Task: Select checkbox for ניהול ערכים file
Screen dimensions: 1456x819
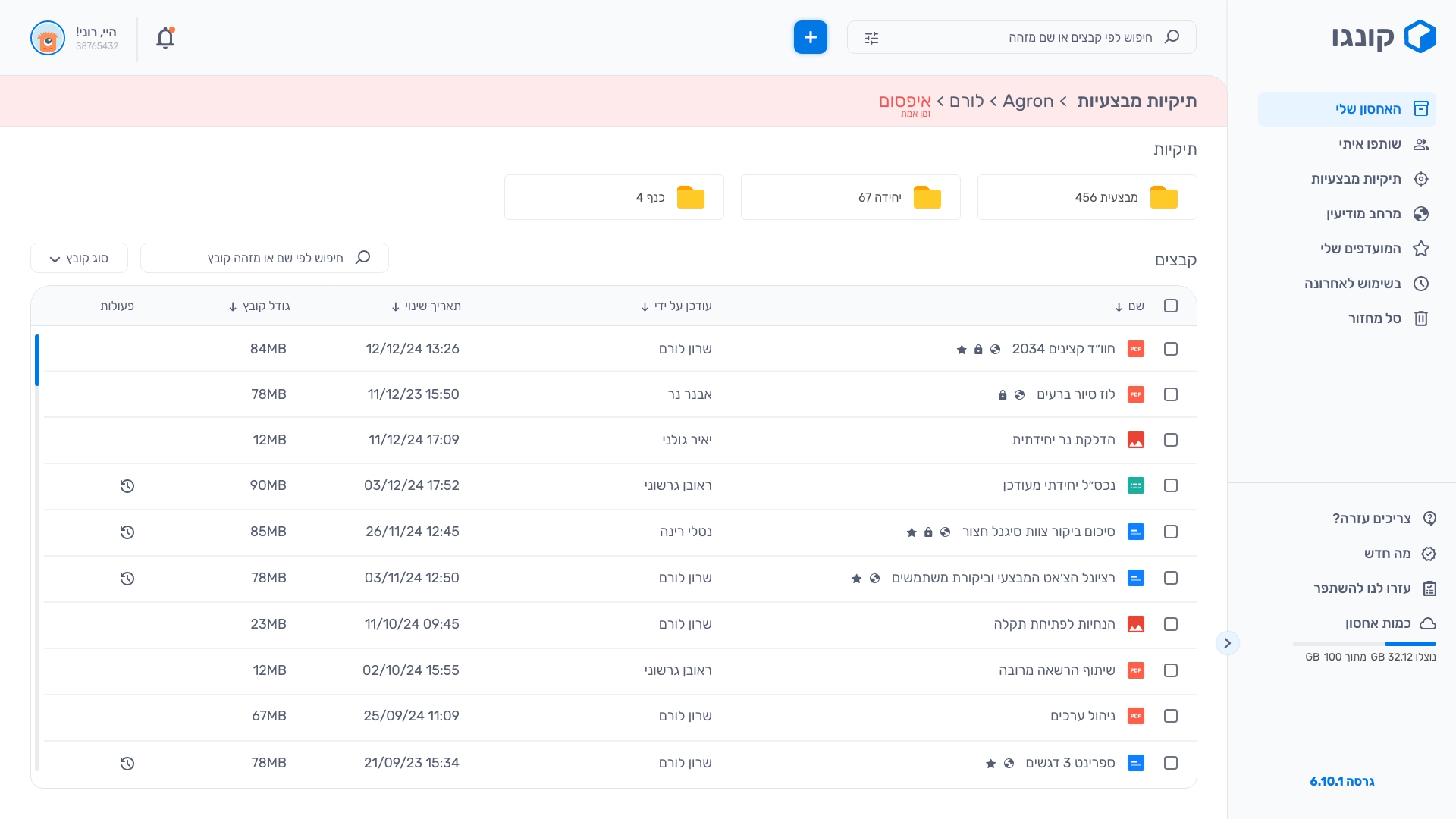Action: coord(1171,716)
